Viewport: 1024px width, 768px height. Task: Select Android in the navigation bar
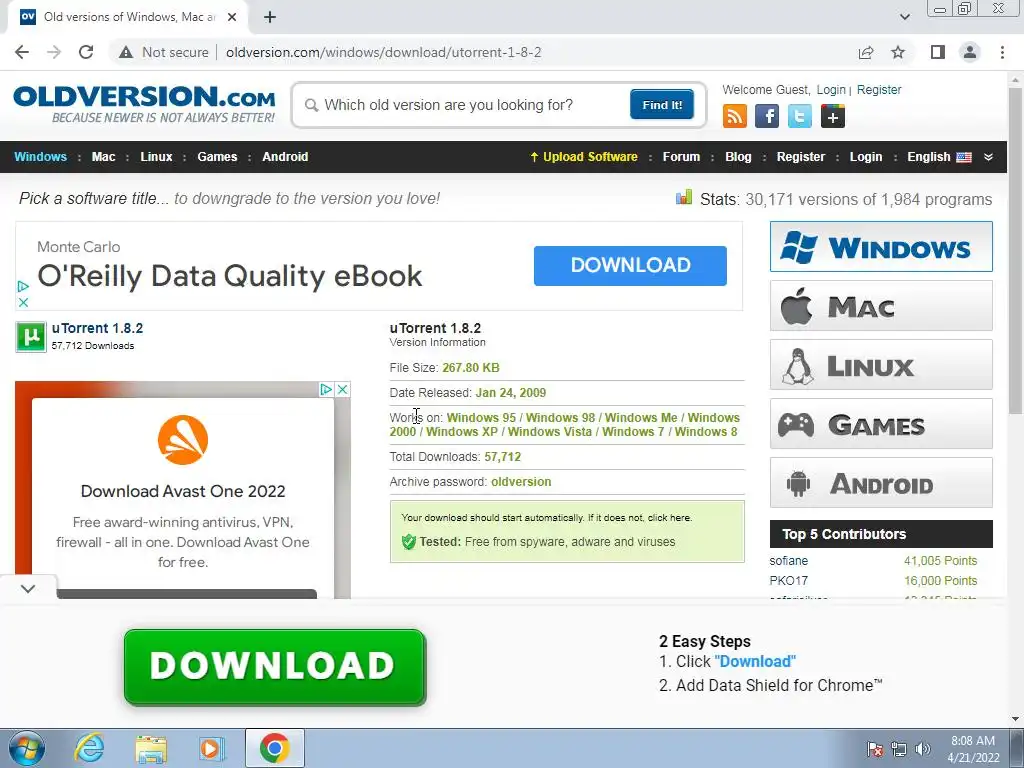click(x=285, y=157)
